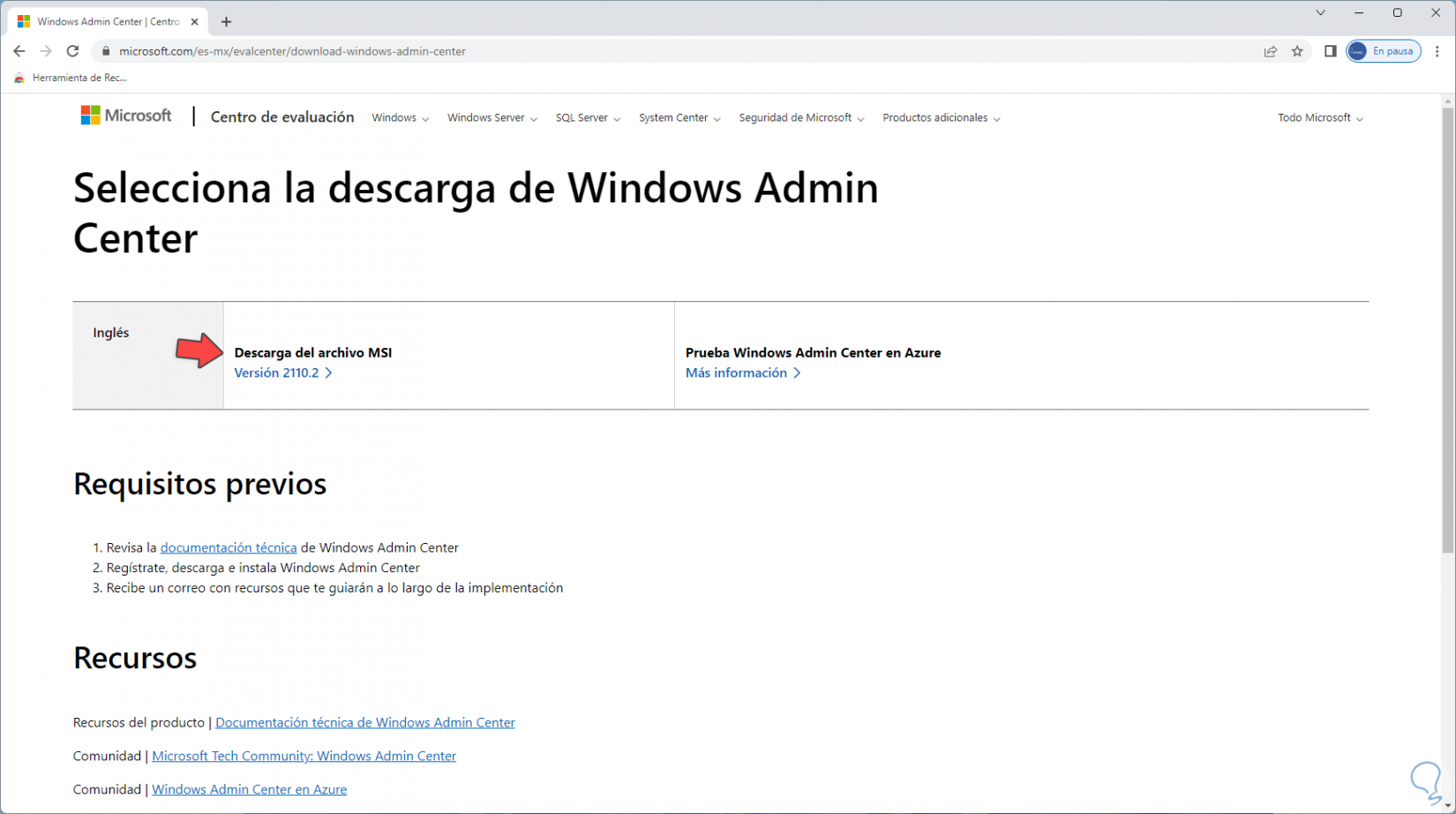This screenshot has width=1456, height=814.
Task: Visit Microsoft Tech Community: Windows Admin Center
Action: tap(304, 756)
